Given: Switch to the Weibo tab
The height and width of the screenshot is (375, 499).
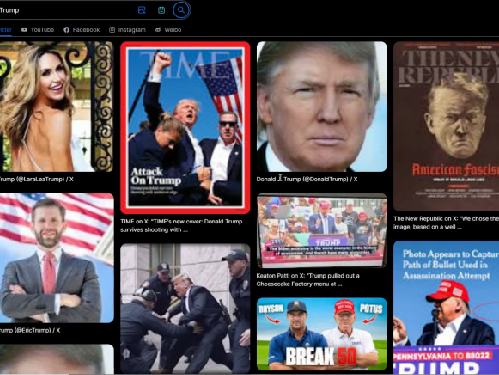Looking at the screenshot, I should point(168,30).
